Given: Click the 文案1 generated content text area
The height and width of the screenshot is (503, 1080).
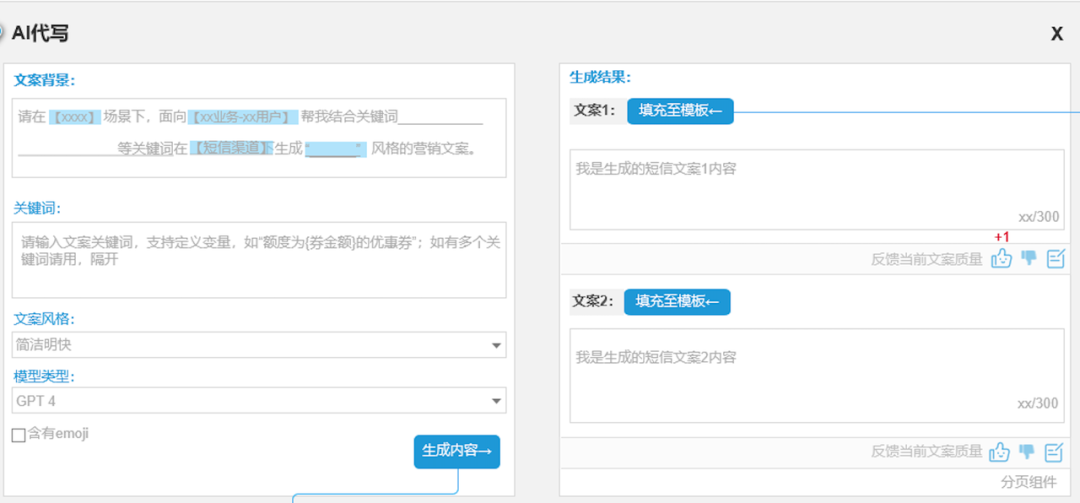Looking at the screenshot, I should coord(818,189).
